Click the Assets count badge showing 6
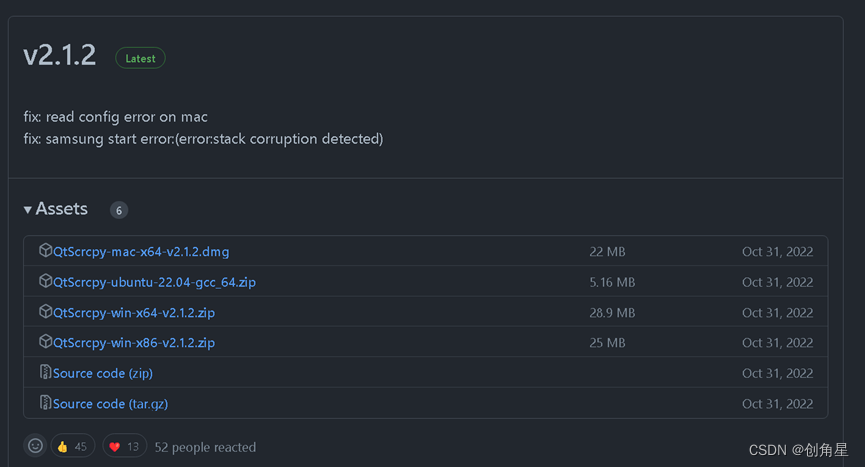The height and width of the screenshot is (467, 865). (119, 210)
